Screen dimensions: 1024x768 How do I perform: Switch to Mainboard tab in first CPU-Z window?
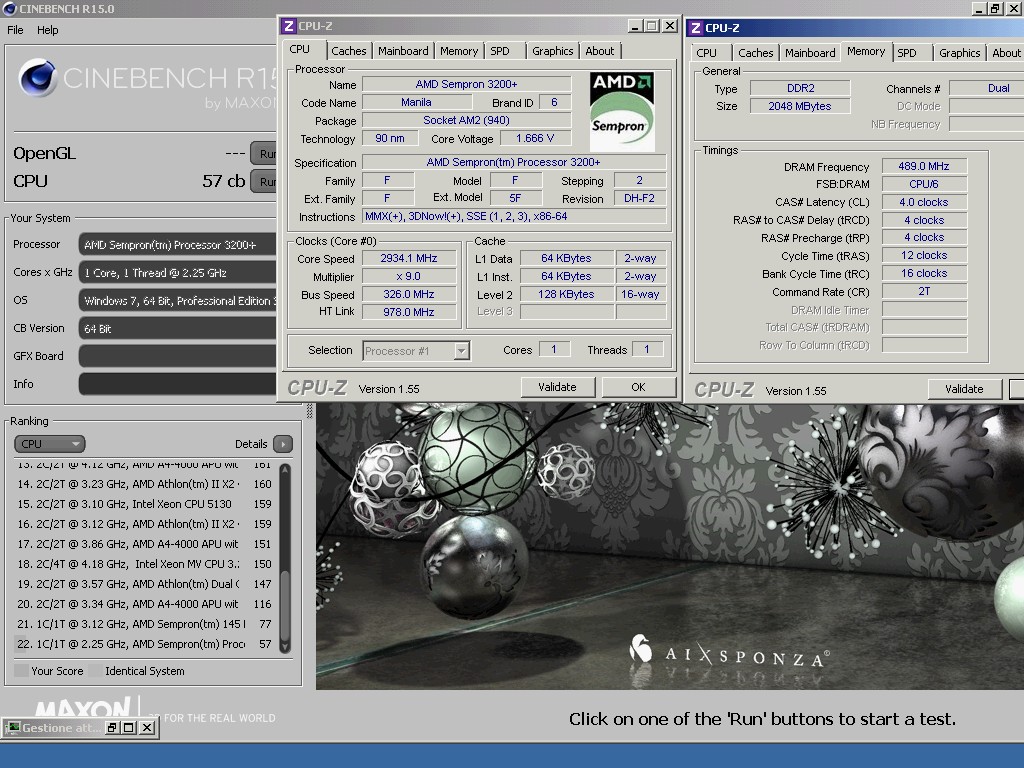click(403, 51)
